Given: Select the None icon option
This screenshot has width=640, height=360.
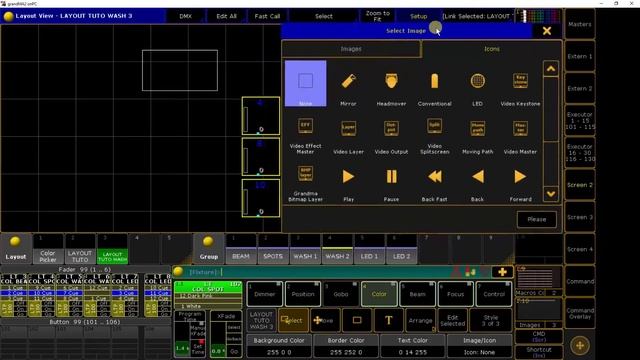Looking at the screenshot, I should pos(305,84).
